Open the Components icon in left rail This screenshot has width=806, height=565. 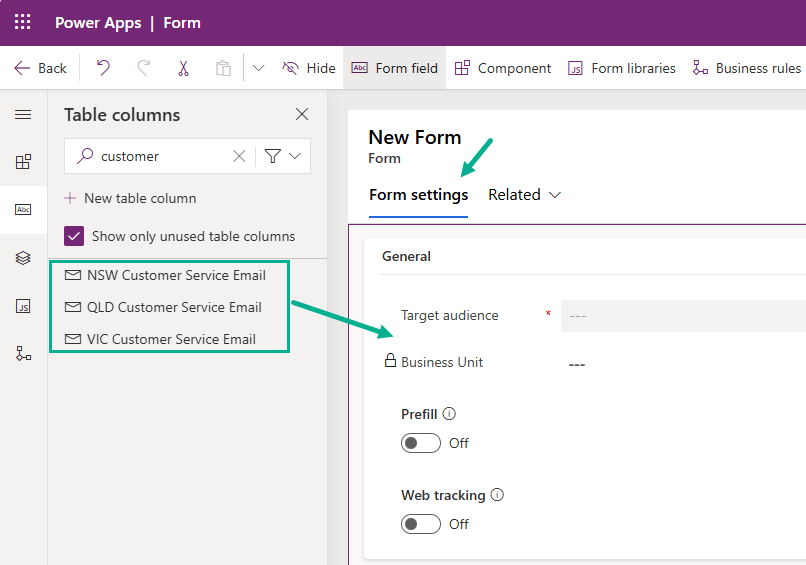23,162
